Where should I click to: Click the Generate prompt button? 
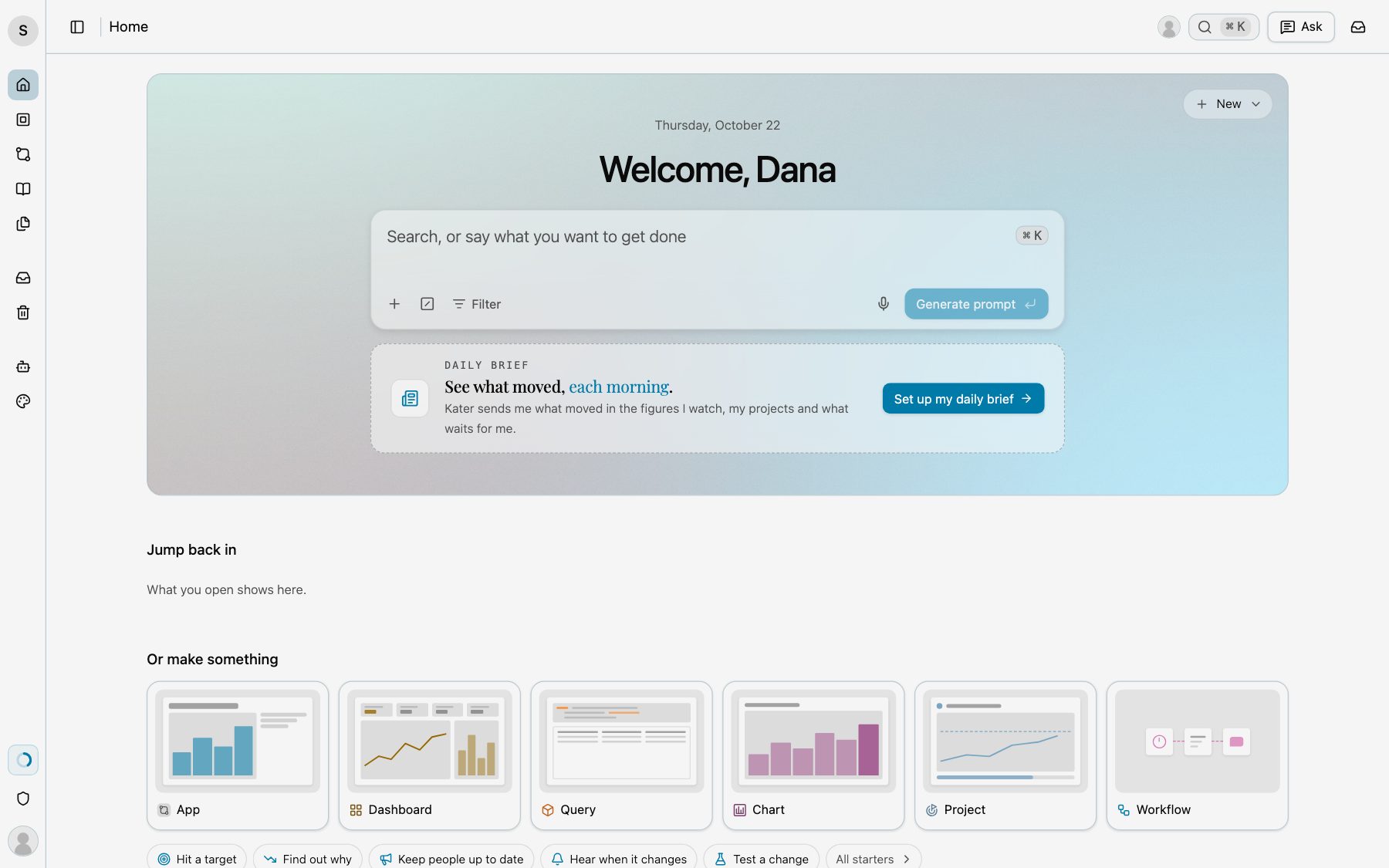coord(976,304)
